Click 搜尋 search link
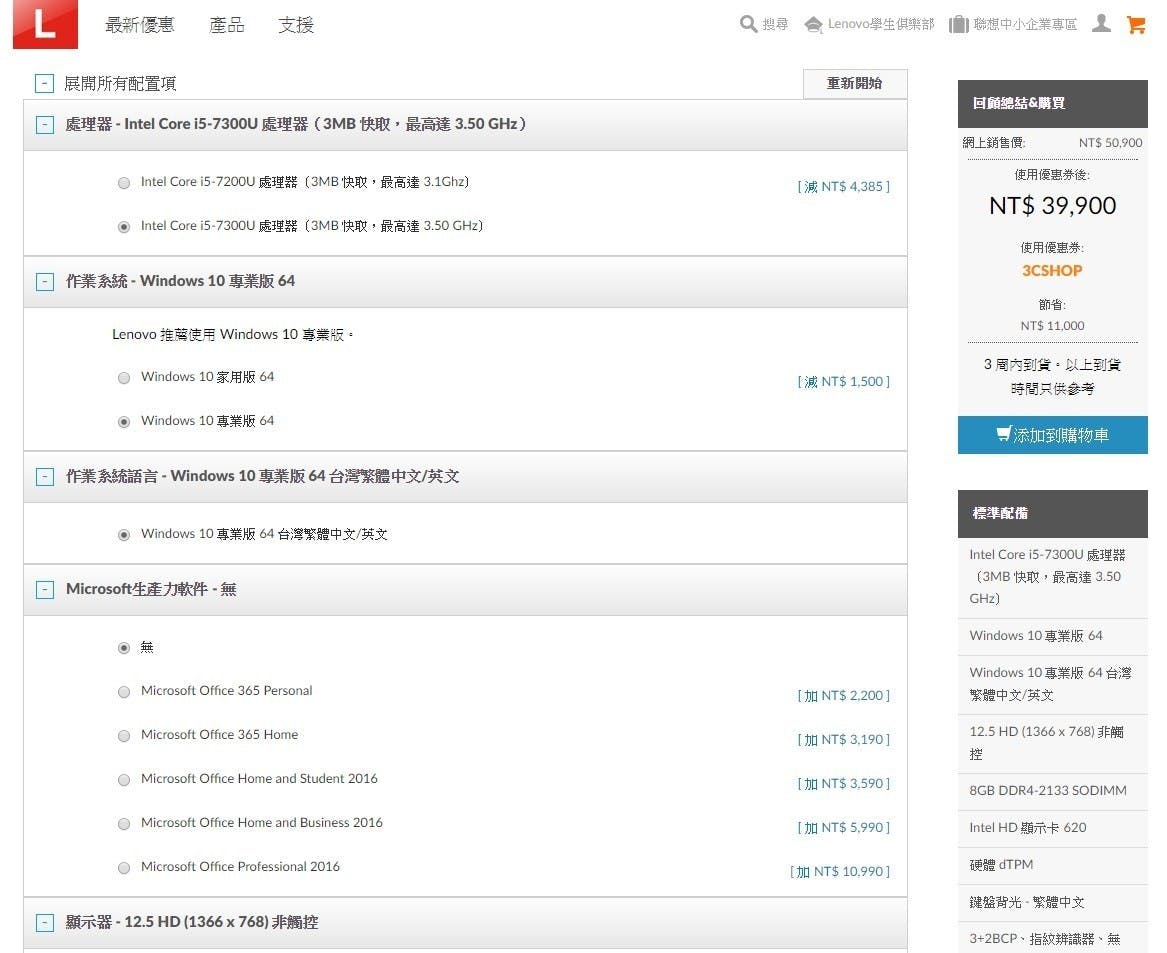 pyautogui.click(x=775, y=25)
